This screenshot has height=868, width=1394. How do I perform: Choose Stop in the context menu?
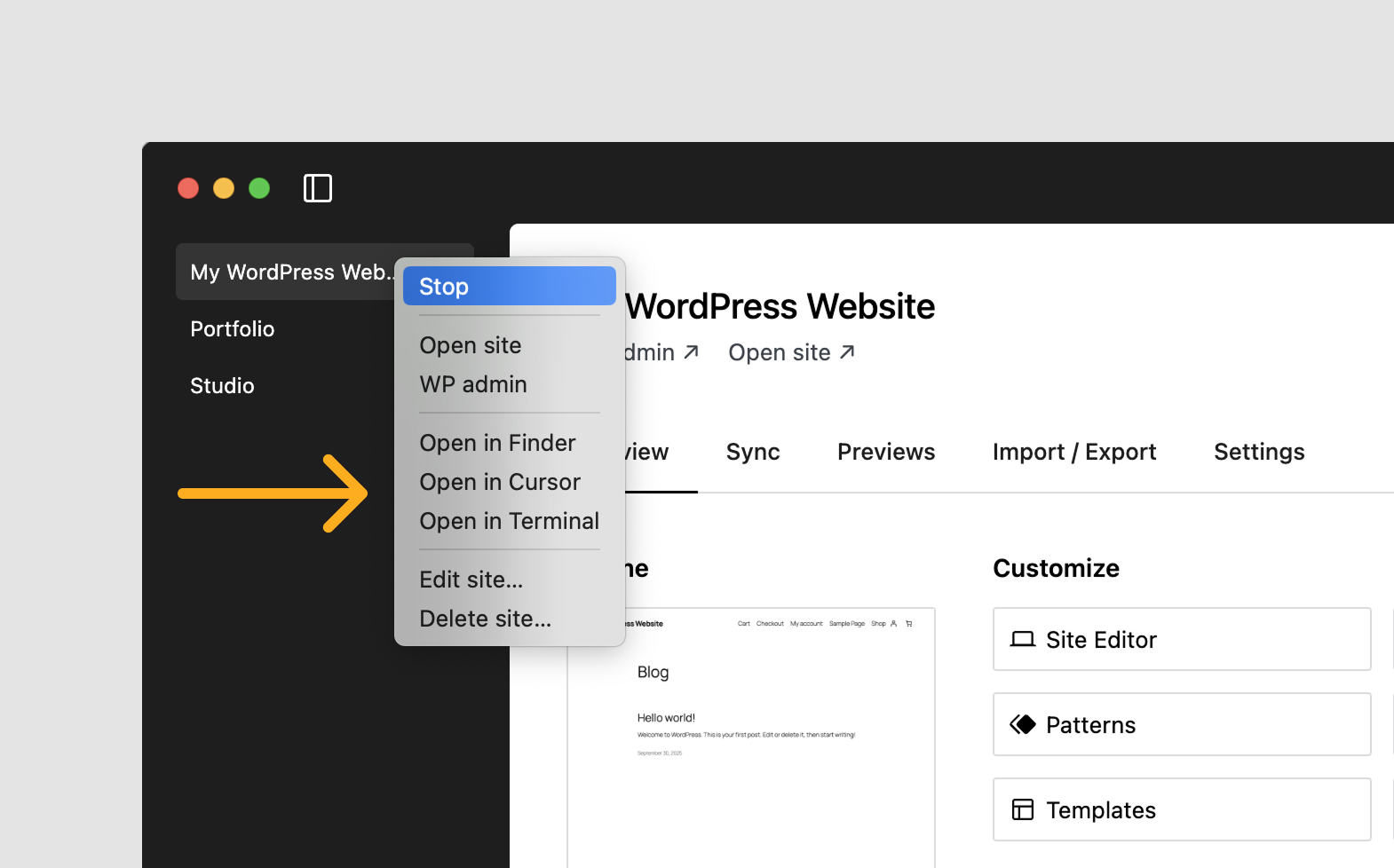pyautogui.click(x=510, y=286)
